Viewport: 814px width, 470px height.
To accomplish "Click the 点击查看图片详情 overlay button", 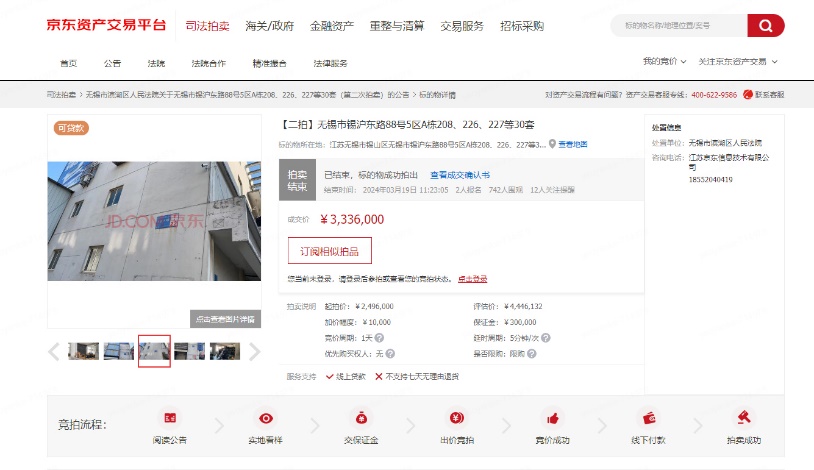I will [x=225, y=319].
